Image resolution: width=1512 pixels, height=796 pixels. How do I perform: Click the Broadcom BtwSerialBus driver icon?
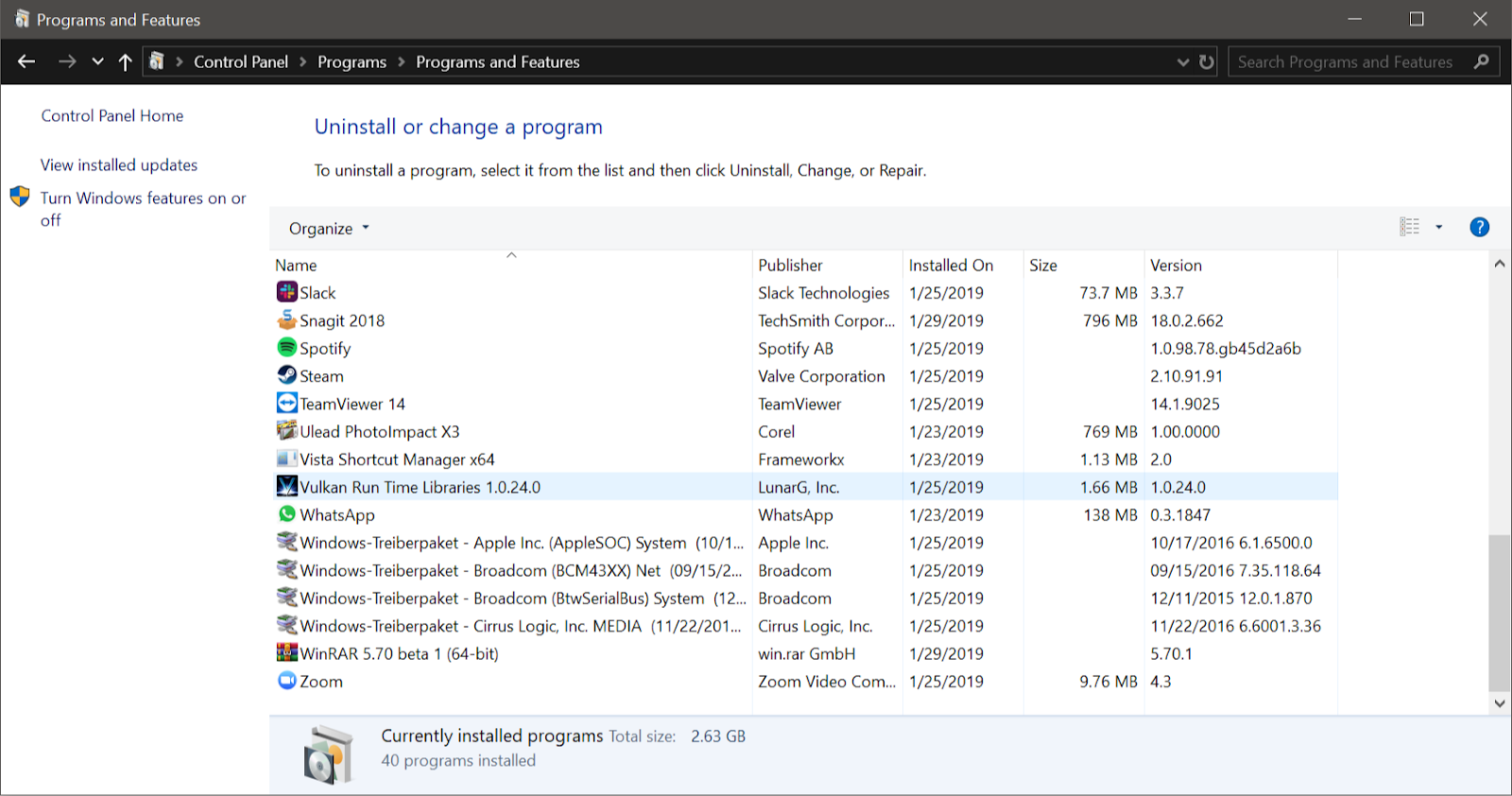tap(287, 597)
